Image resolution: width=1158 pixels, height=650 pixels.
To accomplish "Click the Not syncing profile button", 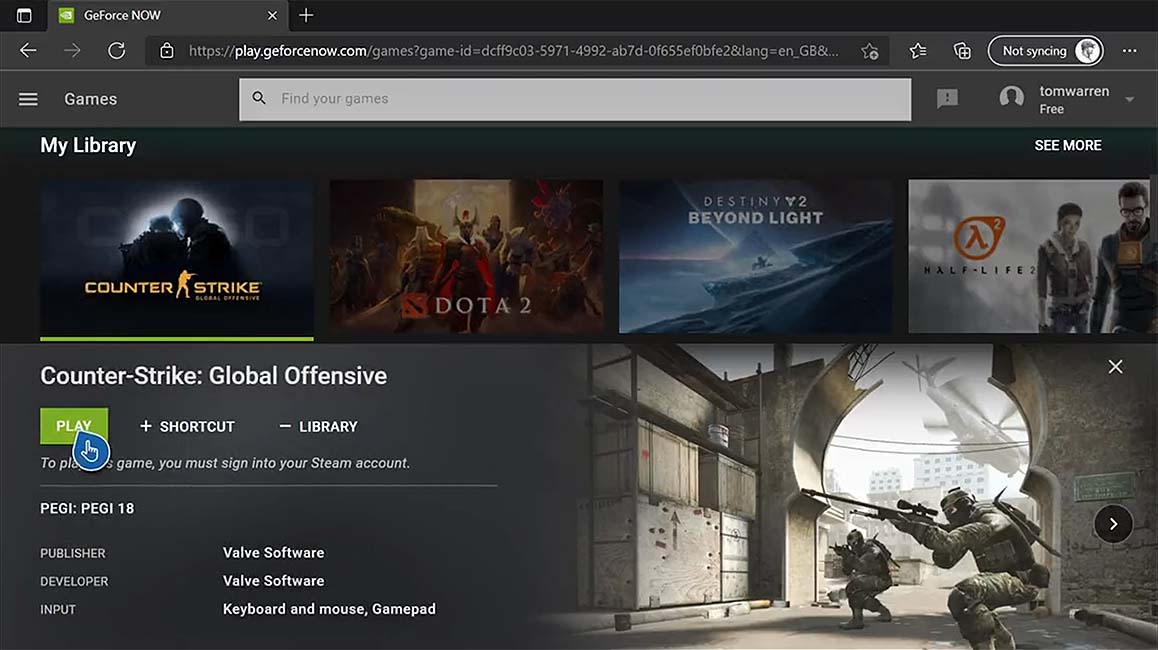I will pos(1046,51).
